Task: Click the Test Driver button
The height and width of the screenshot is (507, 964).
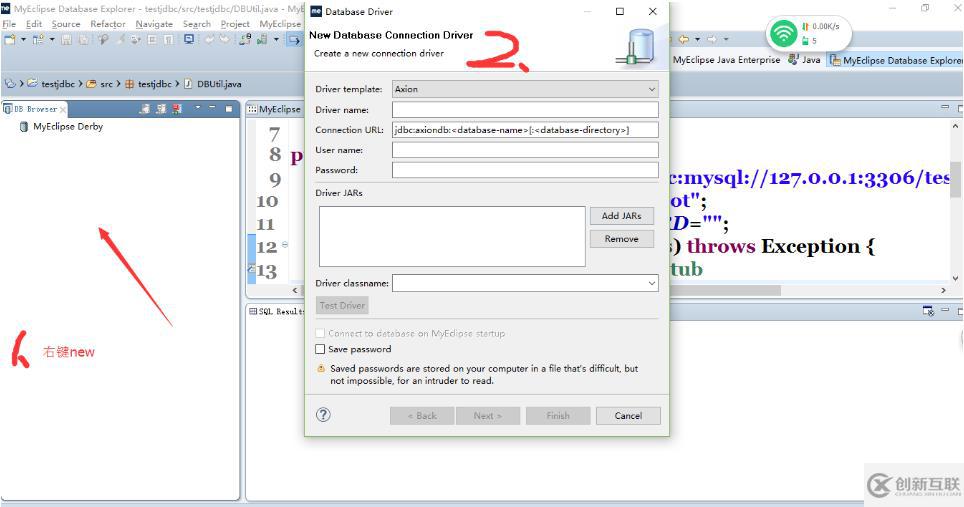Action: 342,305
